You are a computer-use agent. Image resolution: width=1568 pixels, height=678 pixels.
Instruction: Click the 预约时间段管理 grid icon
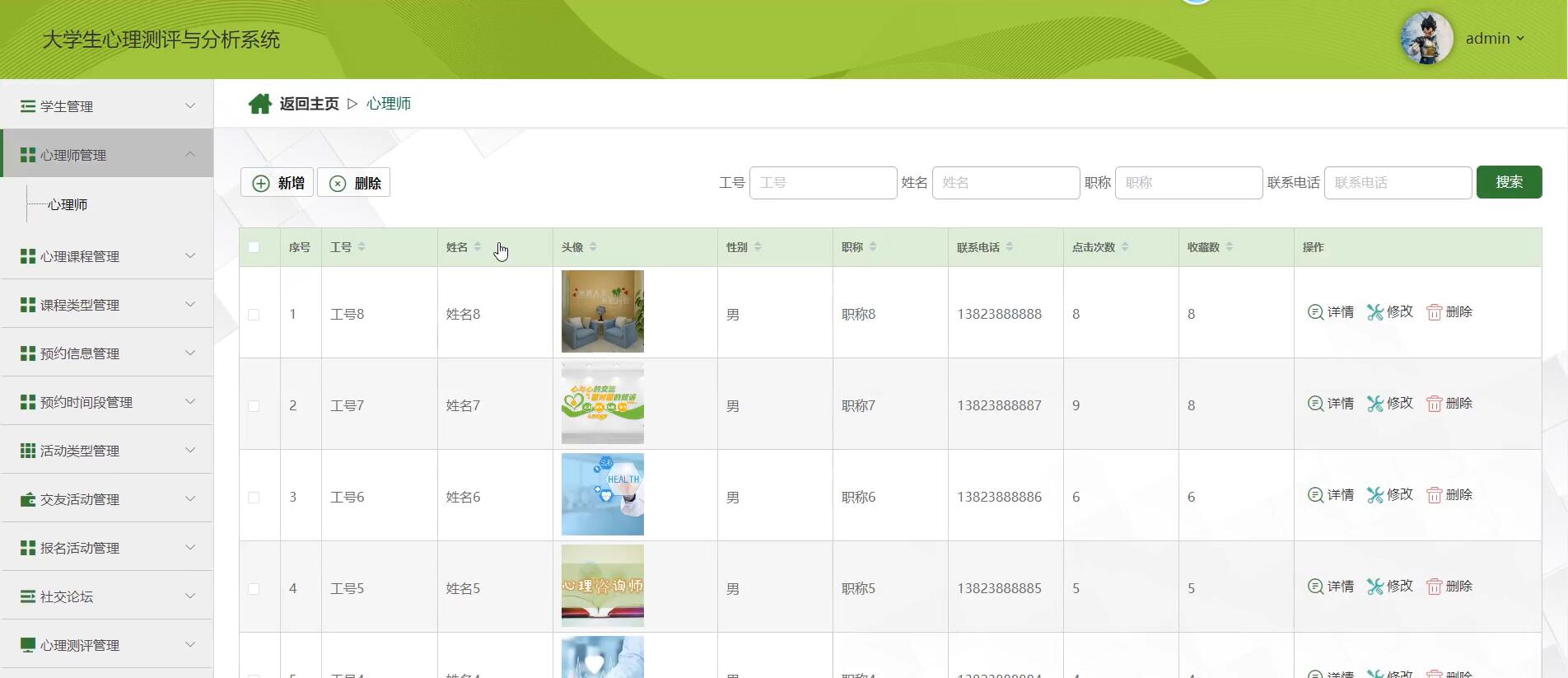pyautogui.click(x=28, y=402)
